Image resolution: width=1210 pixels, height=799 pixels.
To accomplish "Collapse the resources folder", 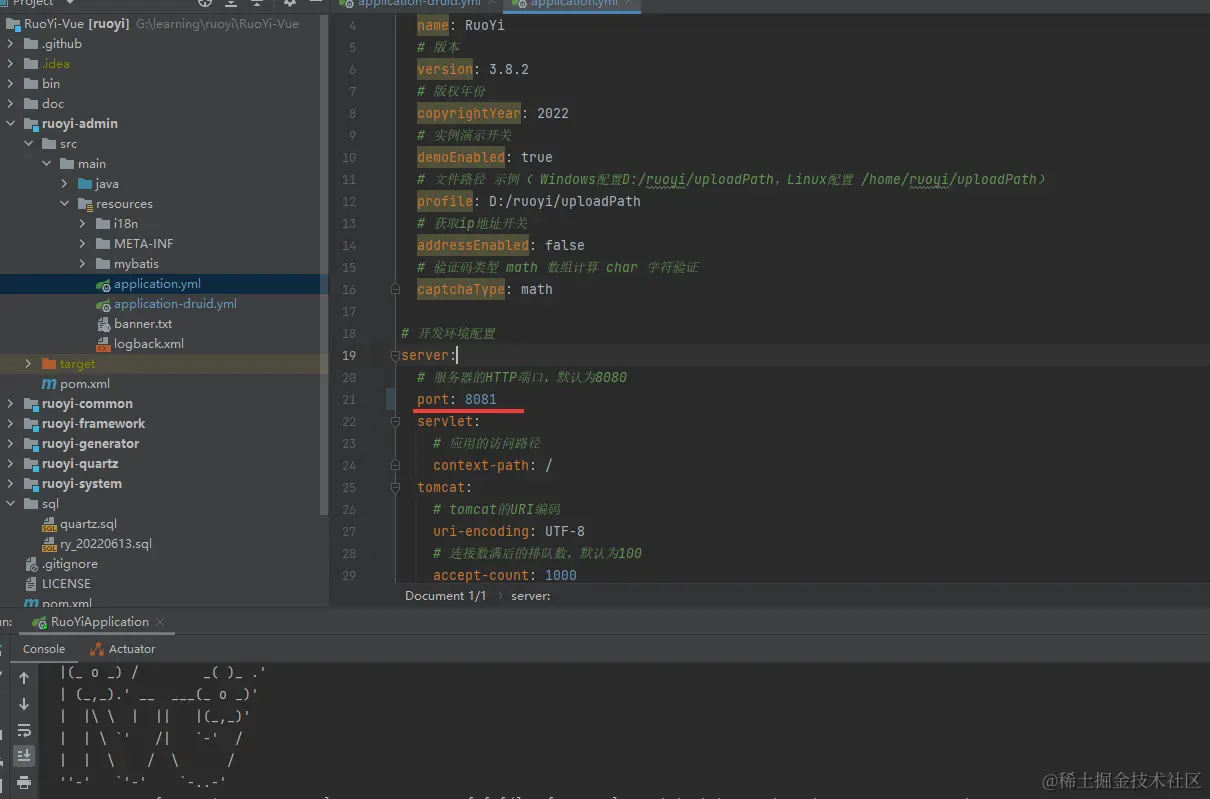I will [x=64, y=204].
